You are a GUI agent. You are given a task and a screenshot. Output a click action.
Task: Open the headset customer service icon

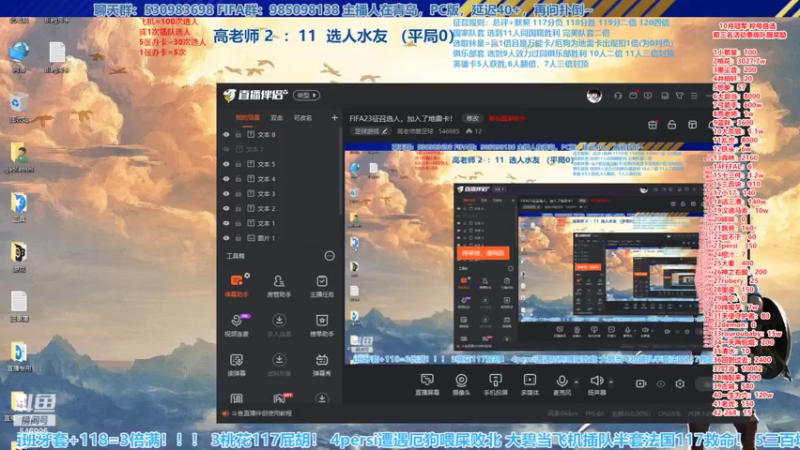click(x=617, y=95)
